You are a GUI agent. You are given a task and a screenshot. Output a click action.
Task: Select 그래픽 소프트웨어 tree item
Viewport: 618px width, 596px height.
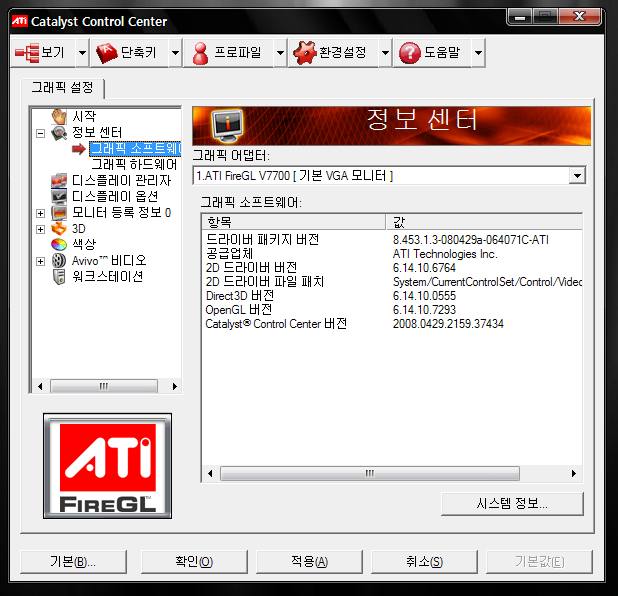[x=135, y=149]
